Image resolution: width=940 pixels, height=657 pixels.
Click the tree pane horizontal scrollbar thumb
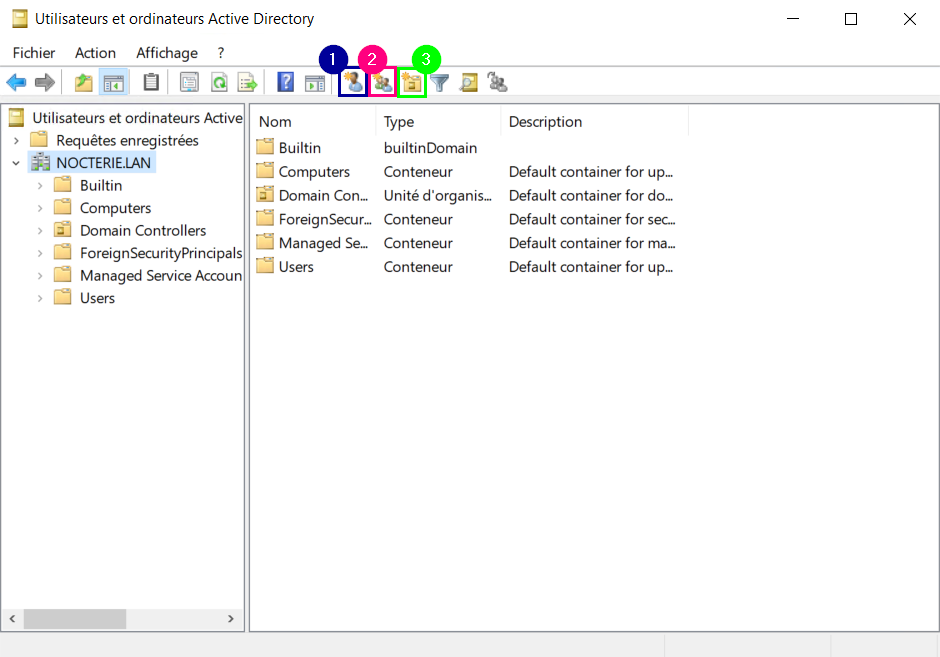click(75, 620)
